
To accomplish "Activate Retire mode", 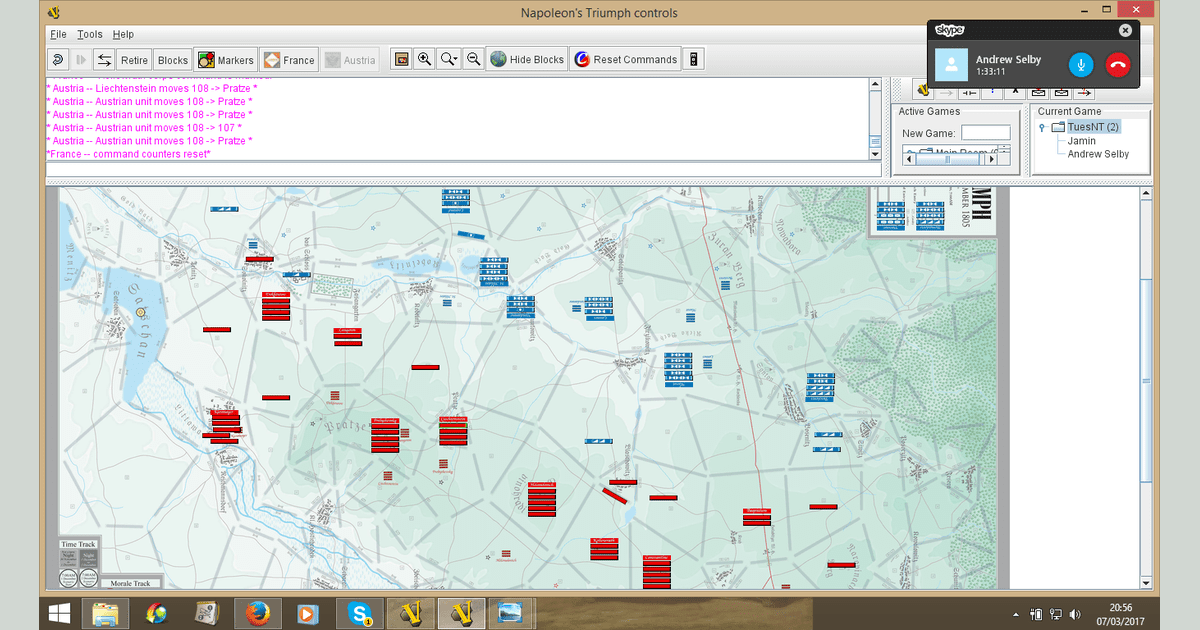I will point(134,58).
